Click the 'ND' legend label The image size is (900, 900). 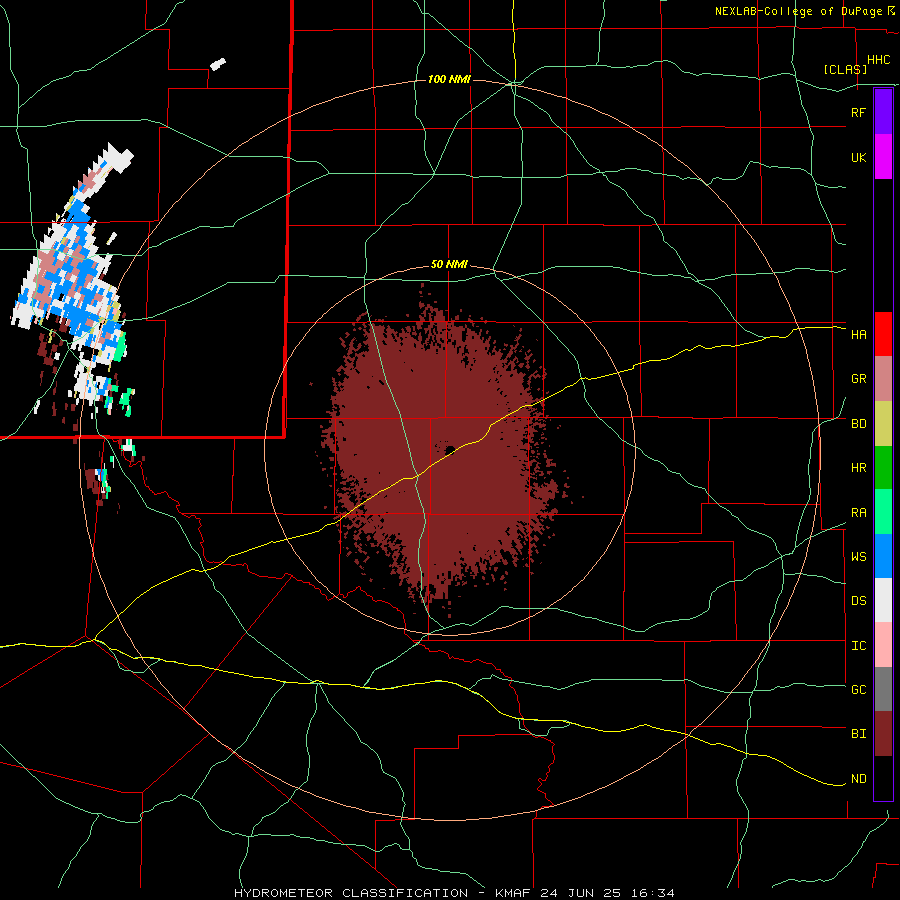coord(858,779)
